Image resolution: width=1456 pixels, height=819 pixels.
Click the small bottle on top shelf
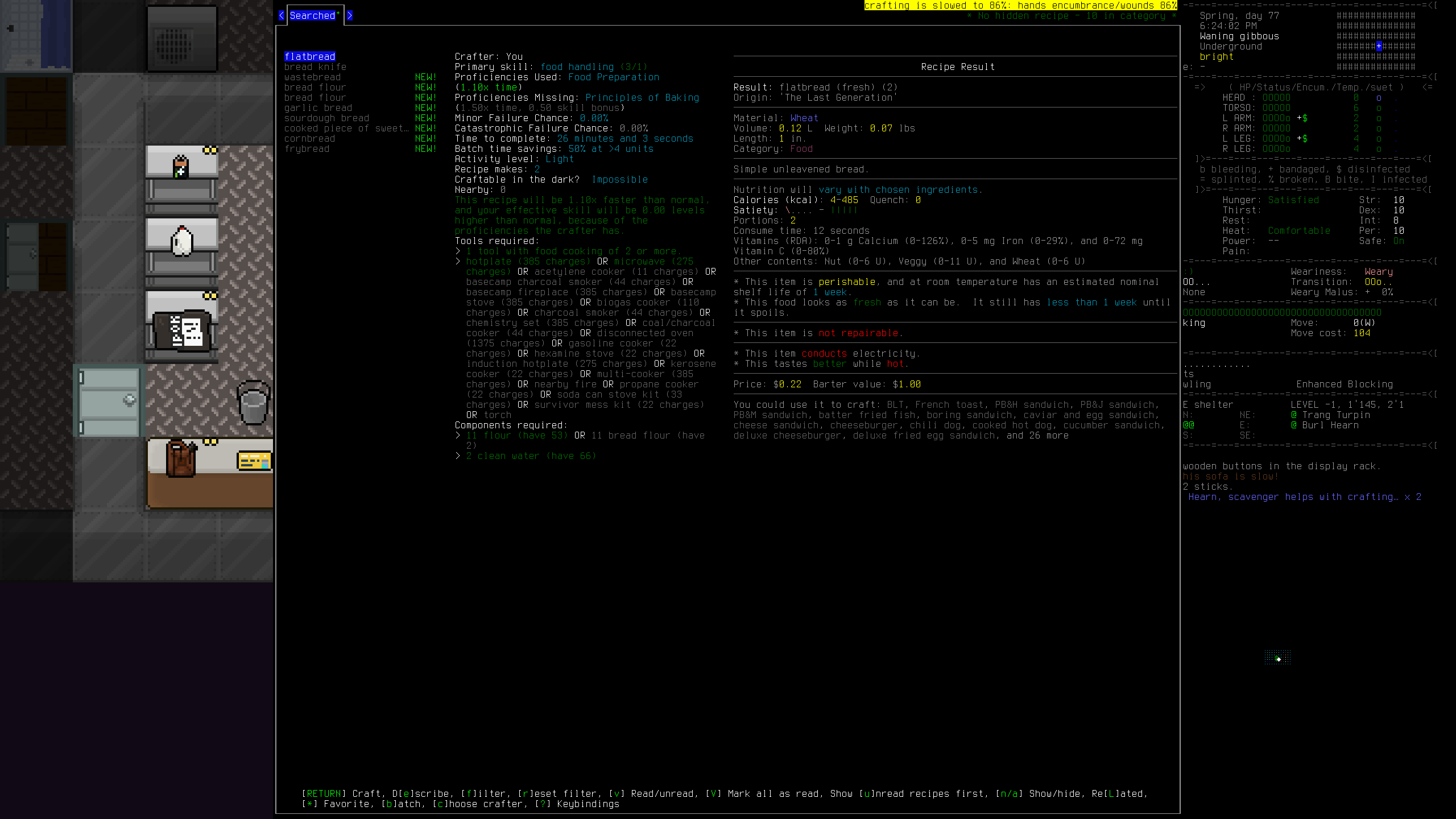(181, 166)
